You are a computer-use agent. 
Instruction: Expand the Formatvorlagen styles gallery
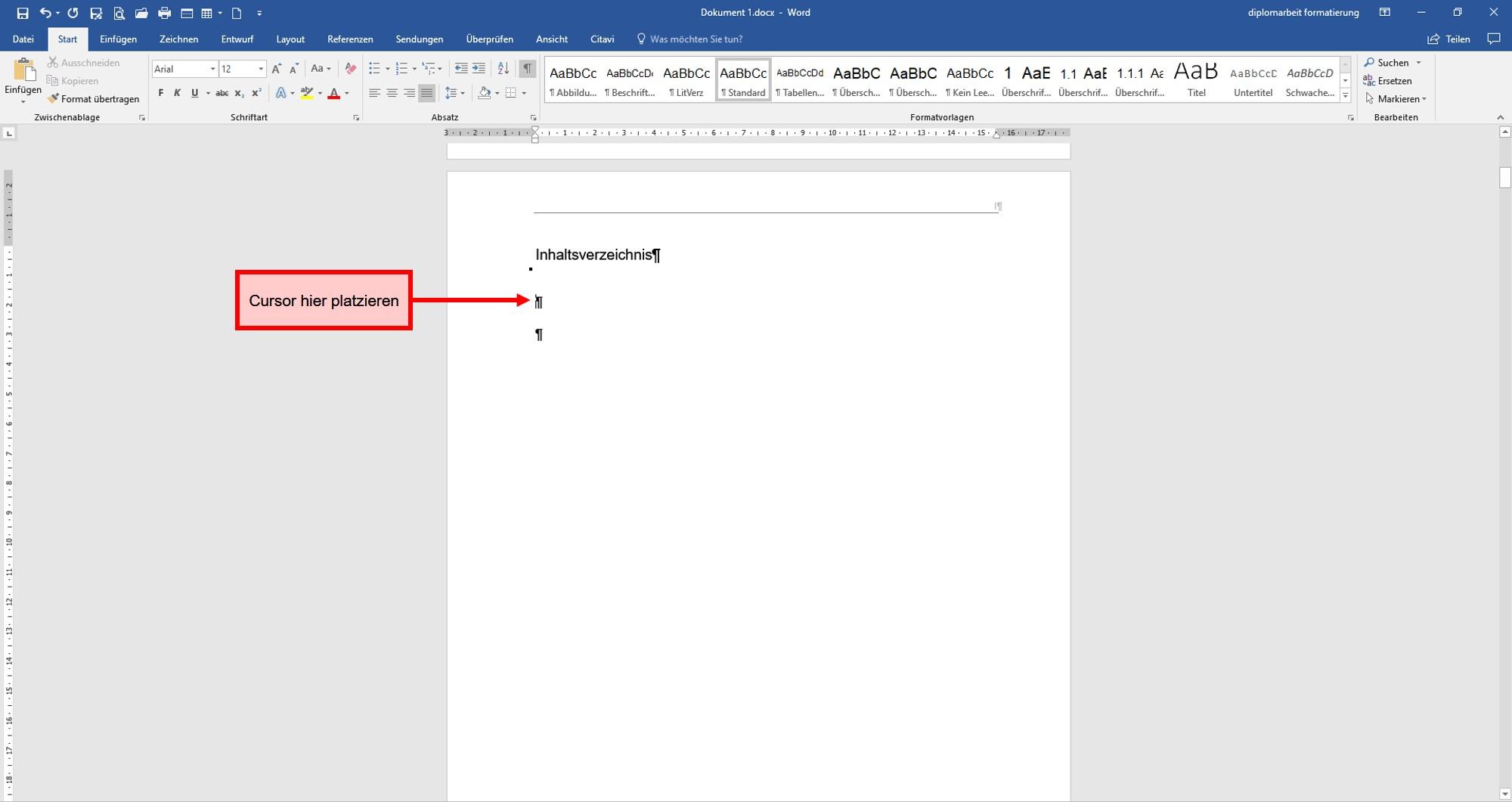[1345, 95]
